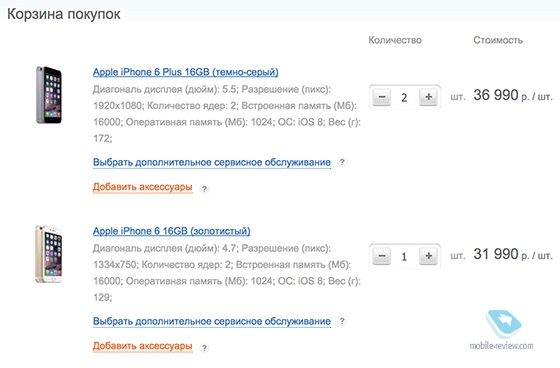Screen dimensions: 560x368
Task: Click the mobile-review.com cursor logo
Action: click(x=503, y=329)
